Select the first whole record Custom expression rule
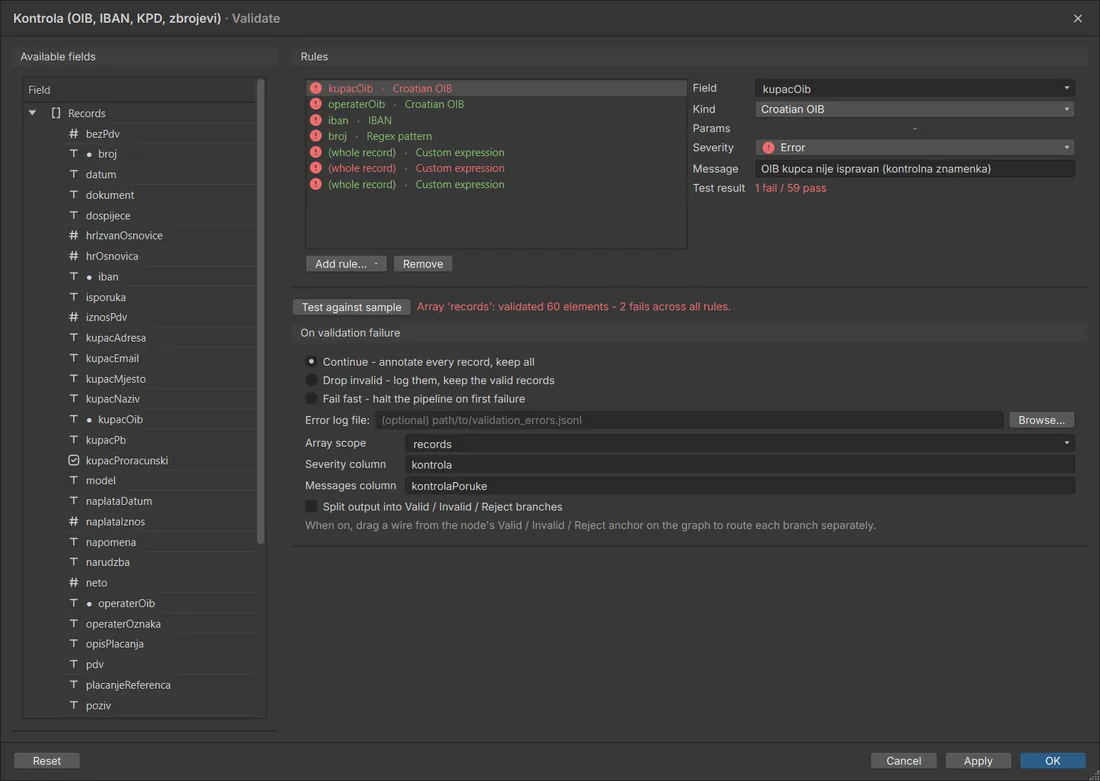Image resolution: width=1100 pixels, height=781 pixels. 496,152
